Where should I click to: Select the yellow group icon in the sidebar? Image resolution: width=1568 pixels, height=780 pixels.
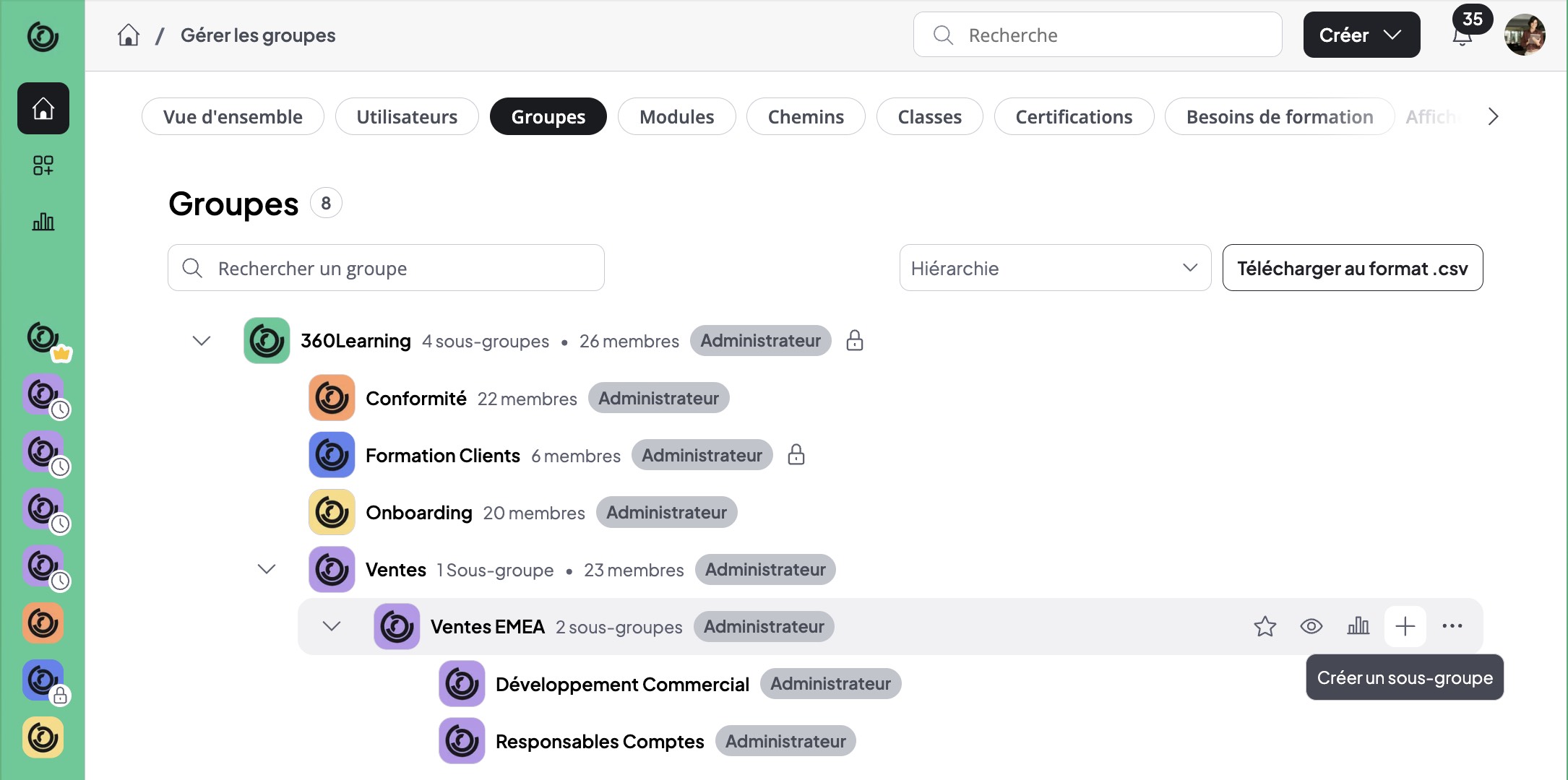point(43,737)
